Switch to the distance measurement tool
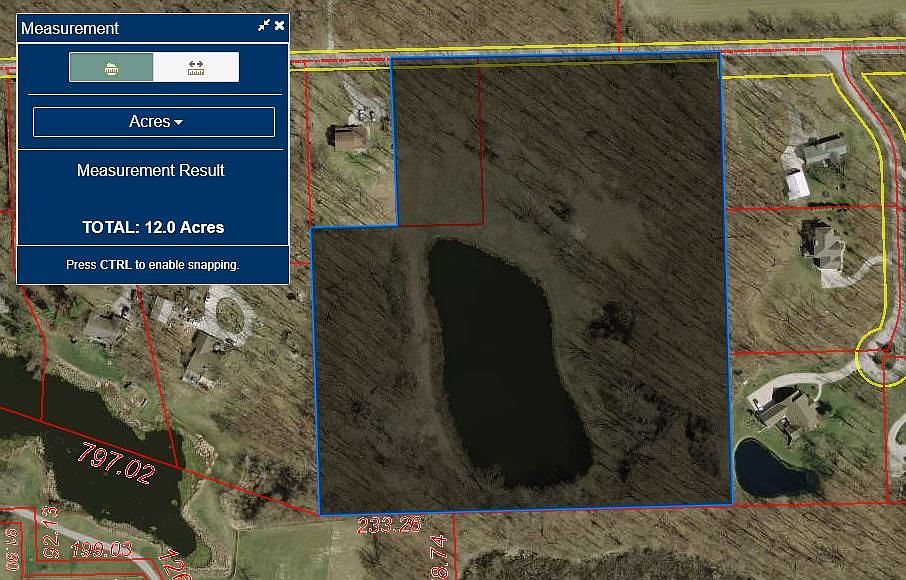This screenshot has height=580, width=906. click(x=196, y=67)
